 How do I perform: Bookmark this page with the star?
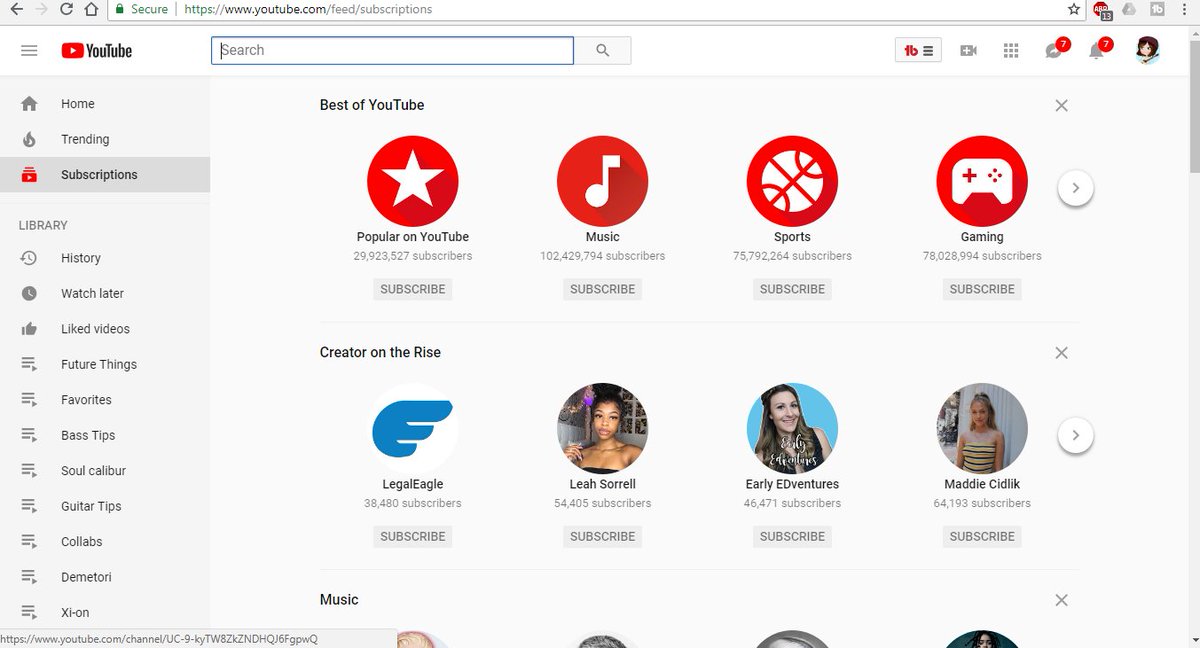[1074, 9]
